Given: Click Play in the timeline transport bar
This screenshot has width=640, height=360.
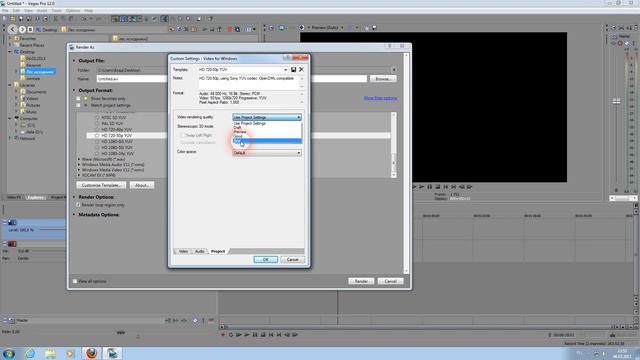Looking at the screenshot, I should point(247,335).
